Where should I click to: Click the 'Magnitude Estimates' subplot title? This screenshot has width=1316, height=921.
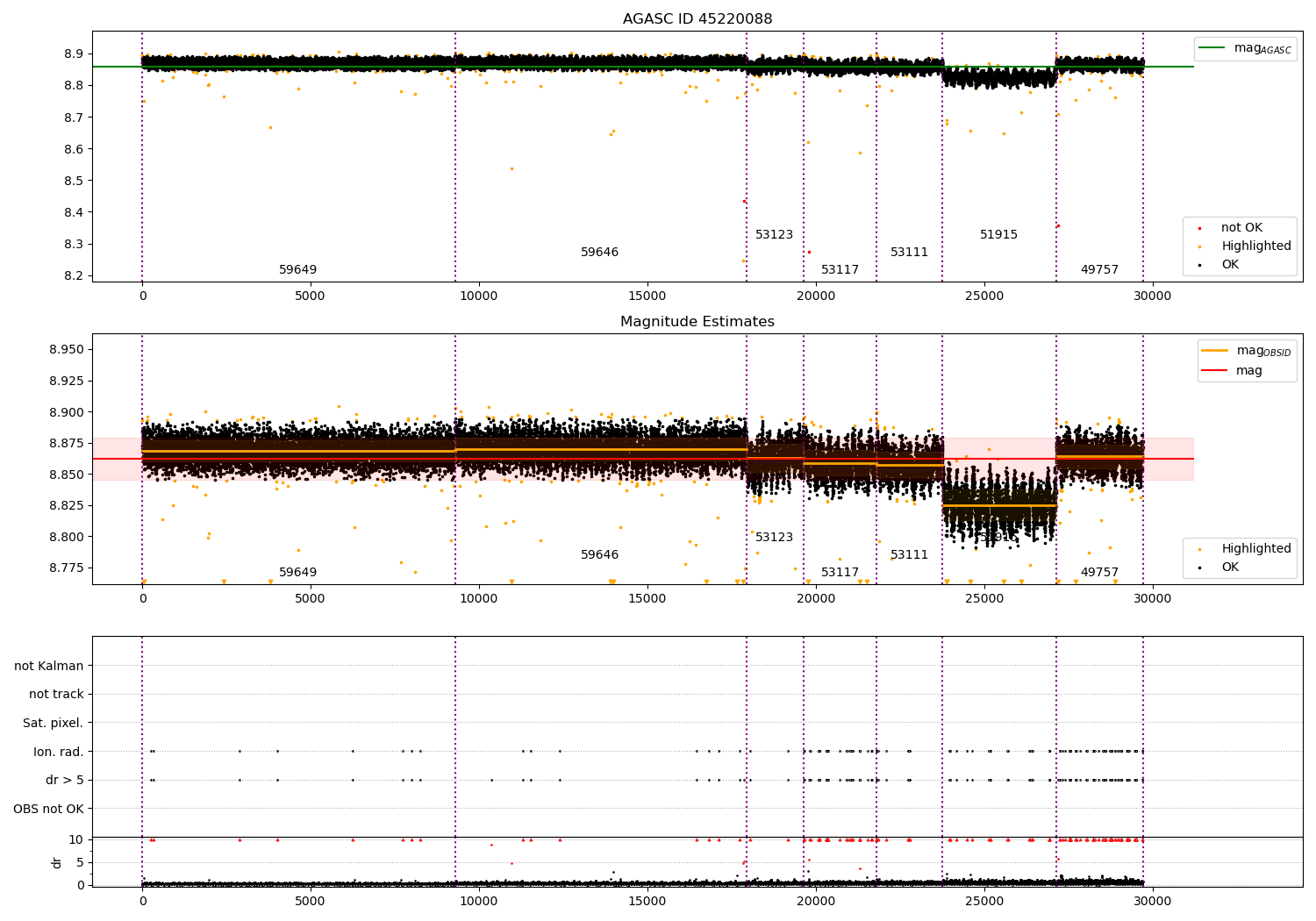[697, 322]
